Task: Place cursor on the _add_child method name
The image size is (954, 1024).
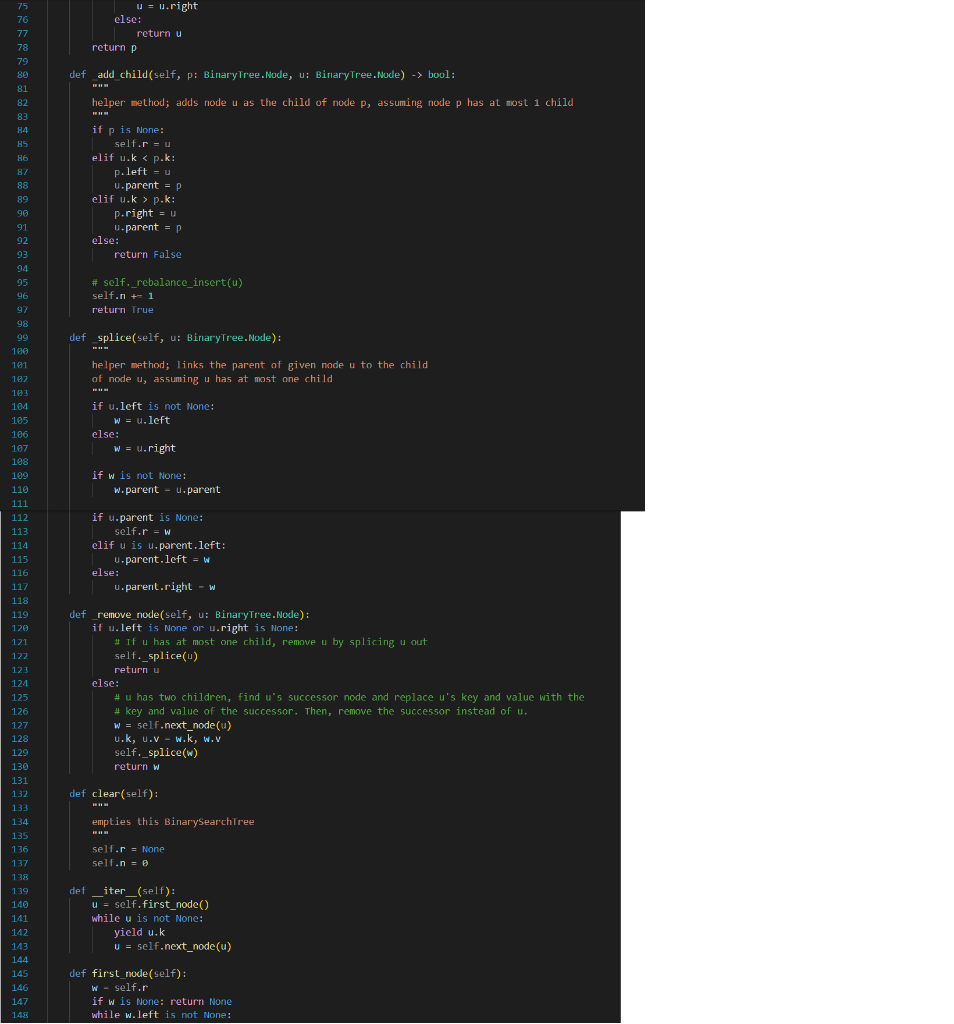Action: point(121,75)
